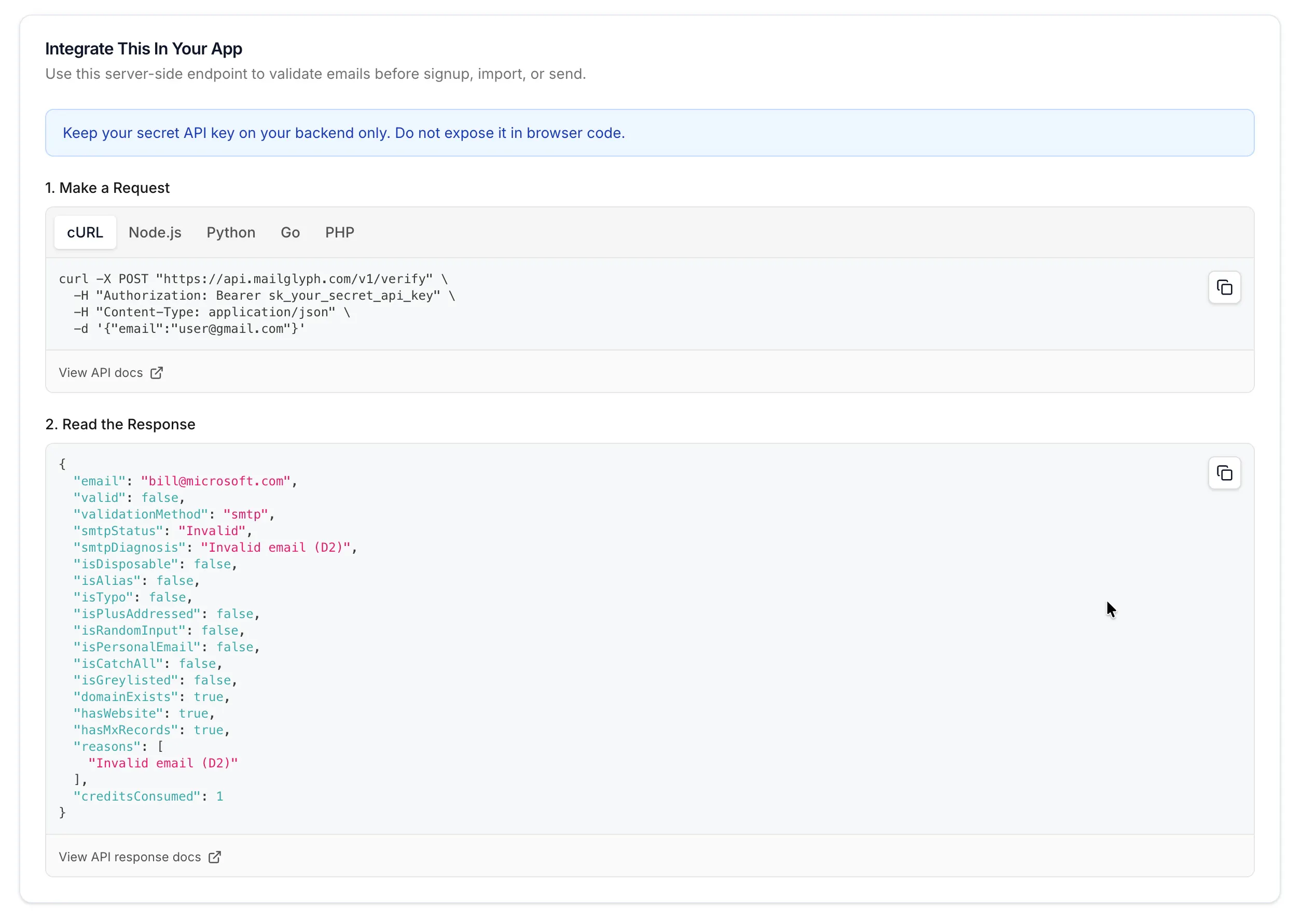Click external-link icon beside View API docs
This screenshot has width=1301, height=924.
coord(157,373)
